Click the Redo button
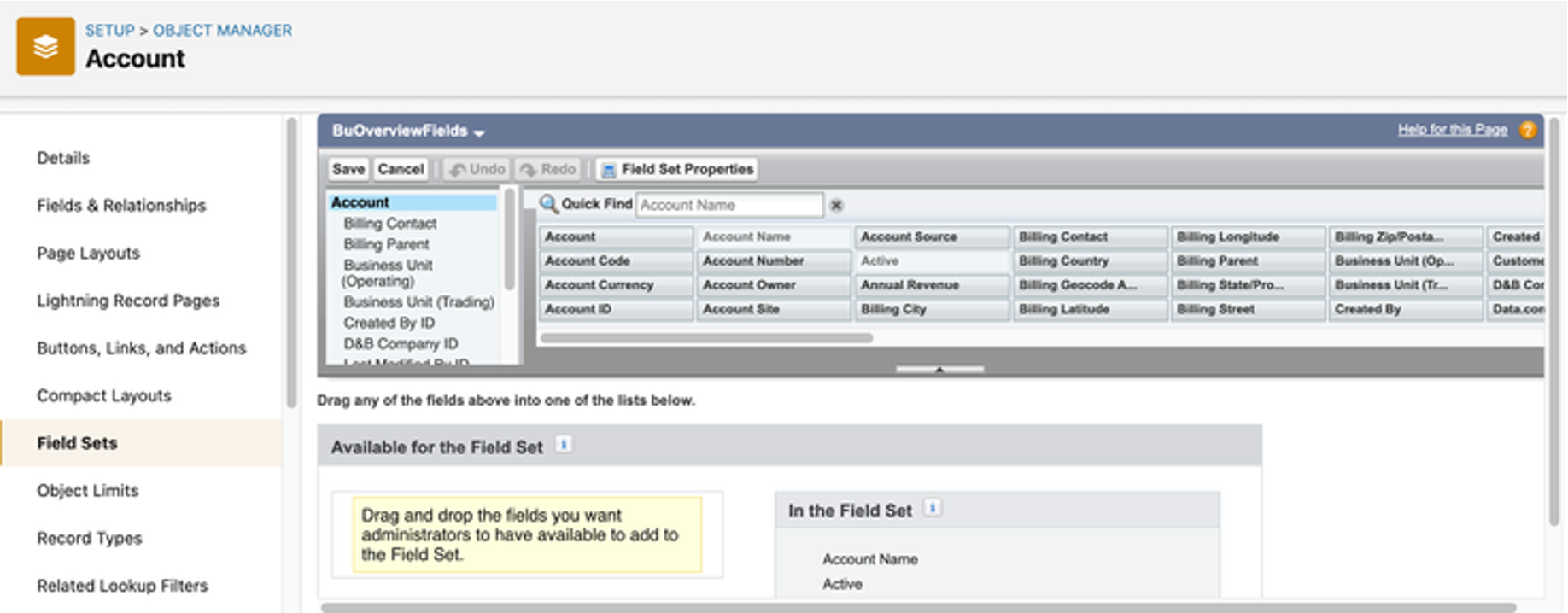Image resolution: width=1568 pixels, height=613 pixels. pos(548,169)
